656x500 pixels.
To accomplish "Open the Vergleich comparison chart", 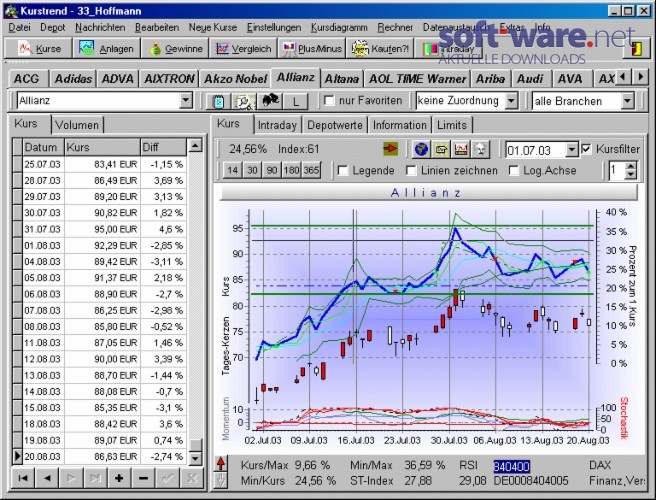I will click(x=243, y=49).
